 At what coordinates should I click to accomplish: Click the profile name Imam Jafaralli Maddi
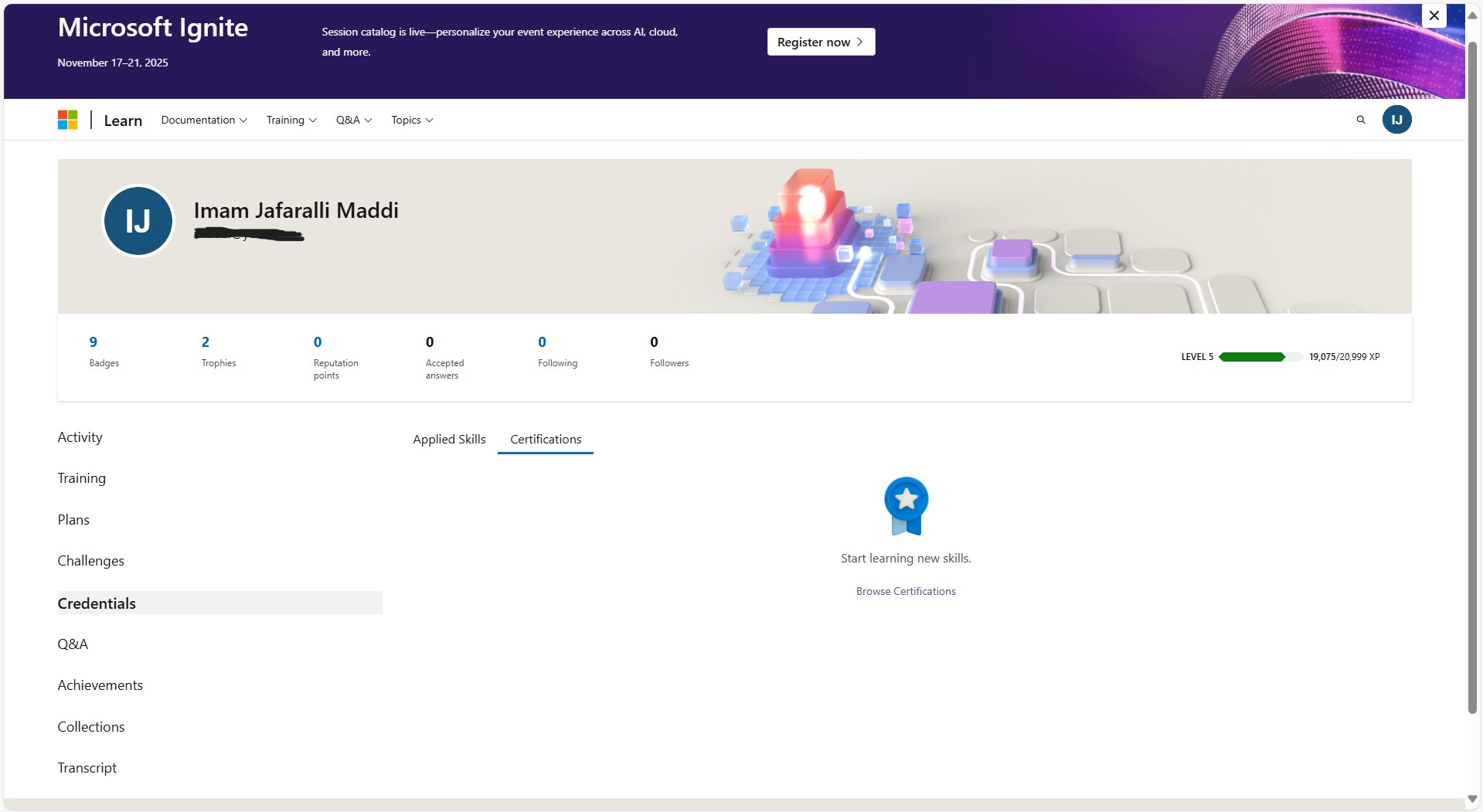pyautogui.click(x=296, y=210)
